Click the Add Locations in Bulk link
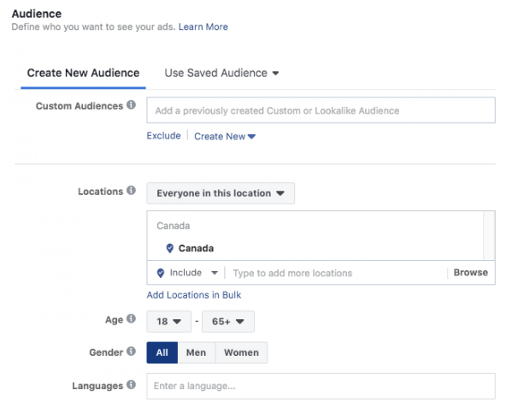Image resolution: width=506 pixels, height=408 pixels. 194,295
